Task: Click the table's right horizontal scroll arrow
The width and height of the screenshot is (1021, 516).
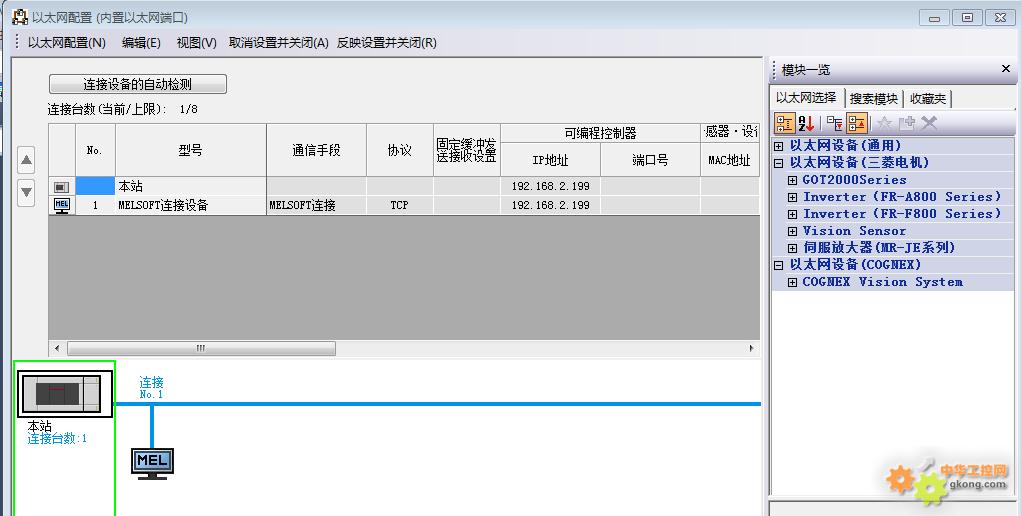Action: [751, 349]
